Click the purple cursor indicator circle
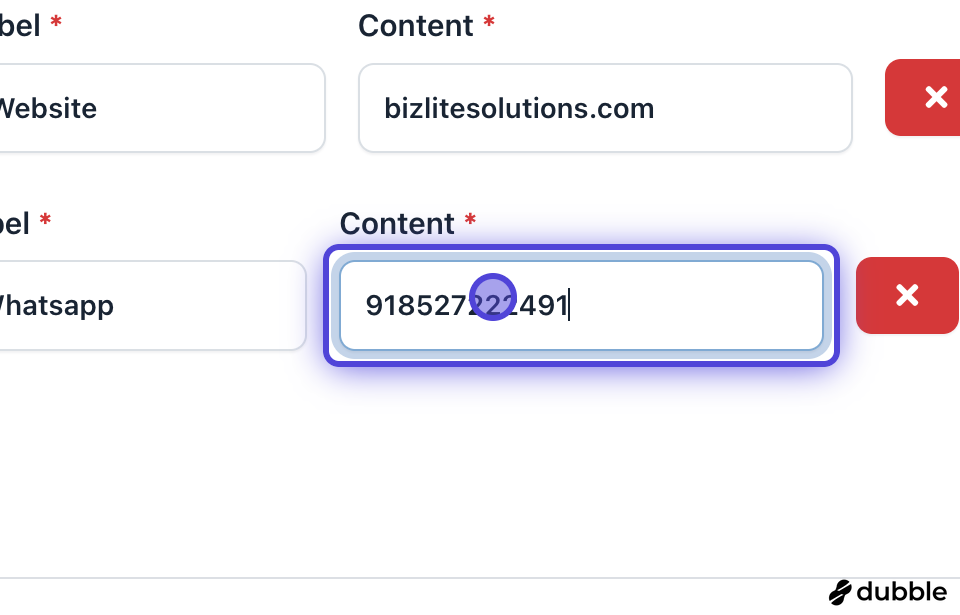This screenshot has height=615, width=960. 492,297
